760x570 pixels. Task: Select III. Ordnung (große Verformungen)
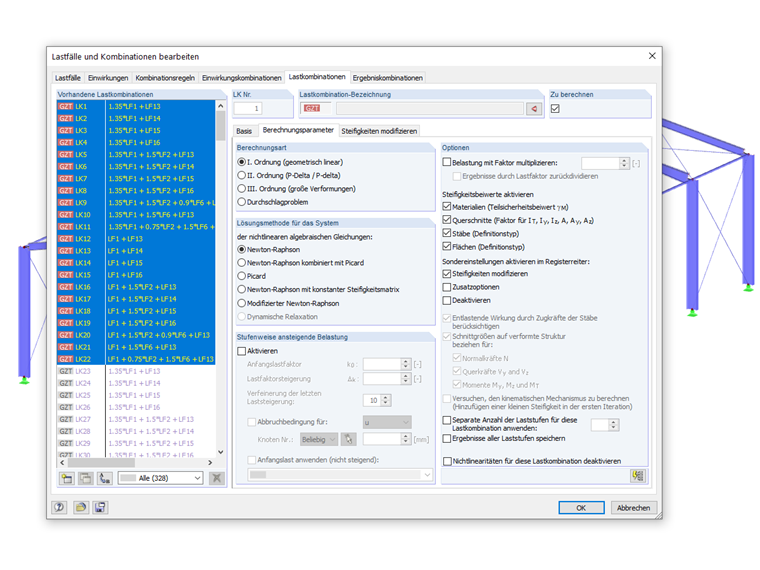click(241, 188)
